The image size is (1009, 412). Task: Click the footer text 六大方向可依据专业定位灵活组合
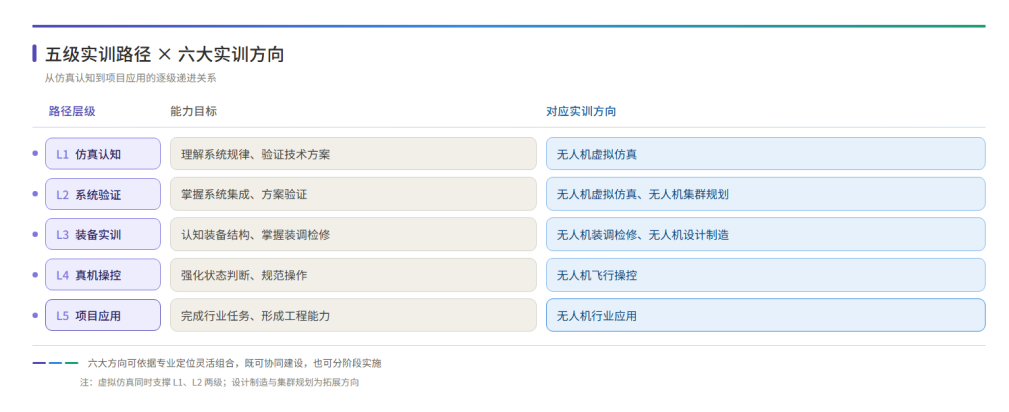point(163,363)
